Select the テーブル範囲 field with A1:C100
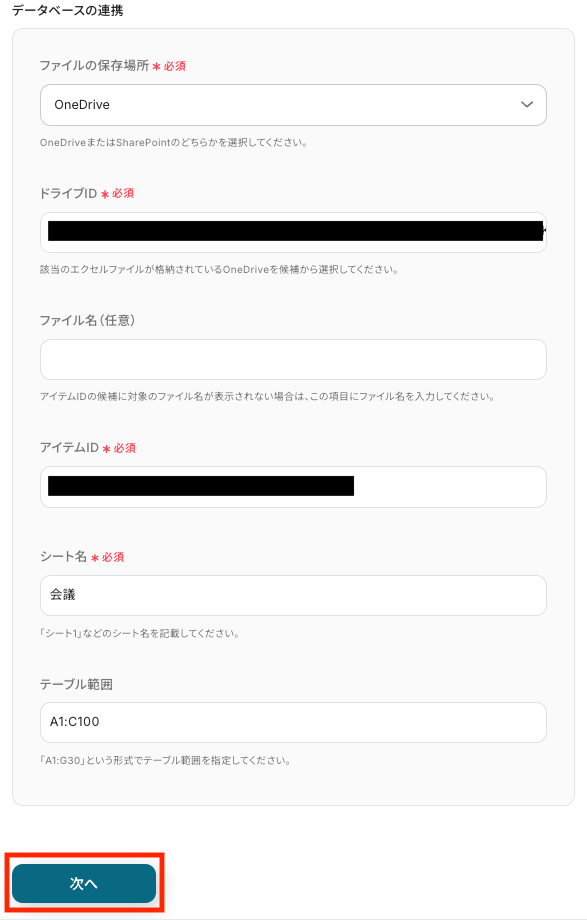Viewport: 587px width, 920px height. pos(293,722)
